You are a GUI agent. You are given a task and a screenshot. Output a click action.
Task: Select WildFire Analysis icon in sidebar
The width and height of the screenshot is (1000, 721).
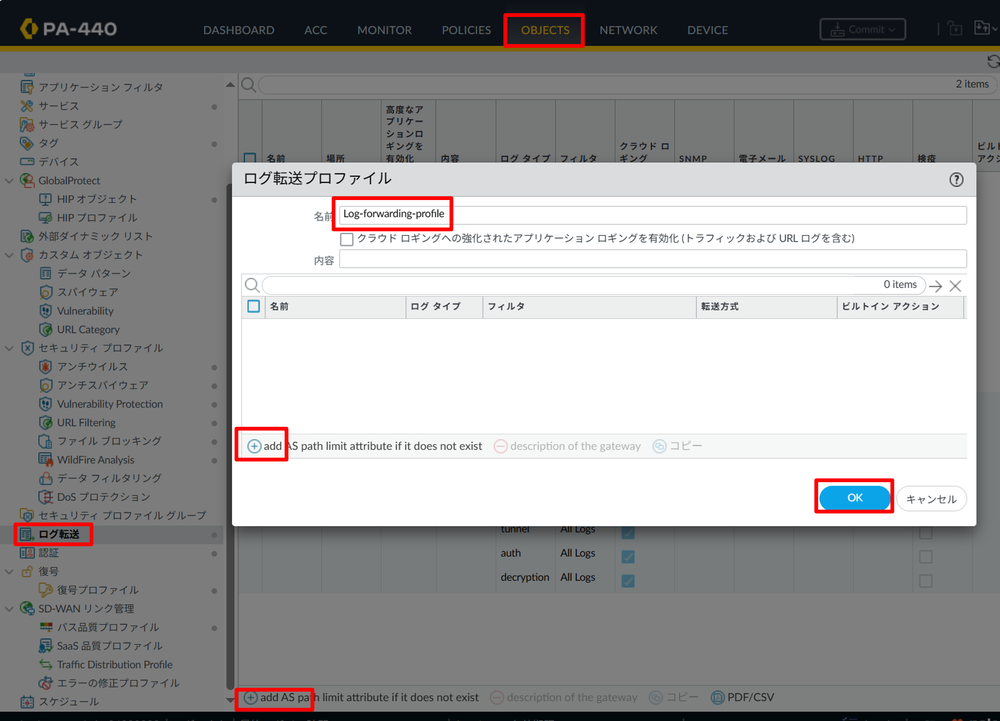[45, 460]
